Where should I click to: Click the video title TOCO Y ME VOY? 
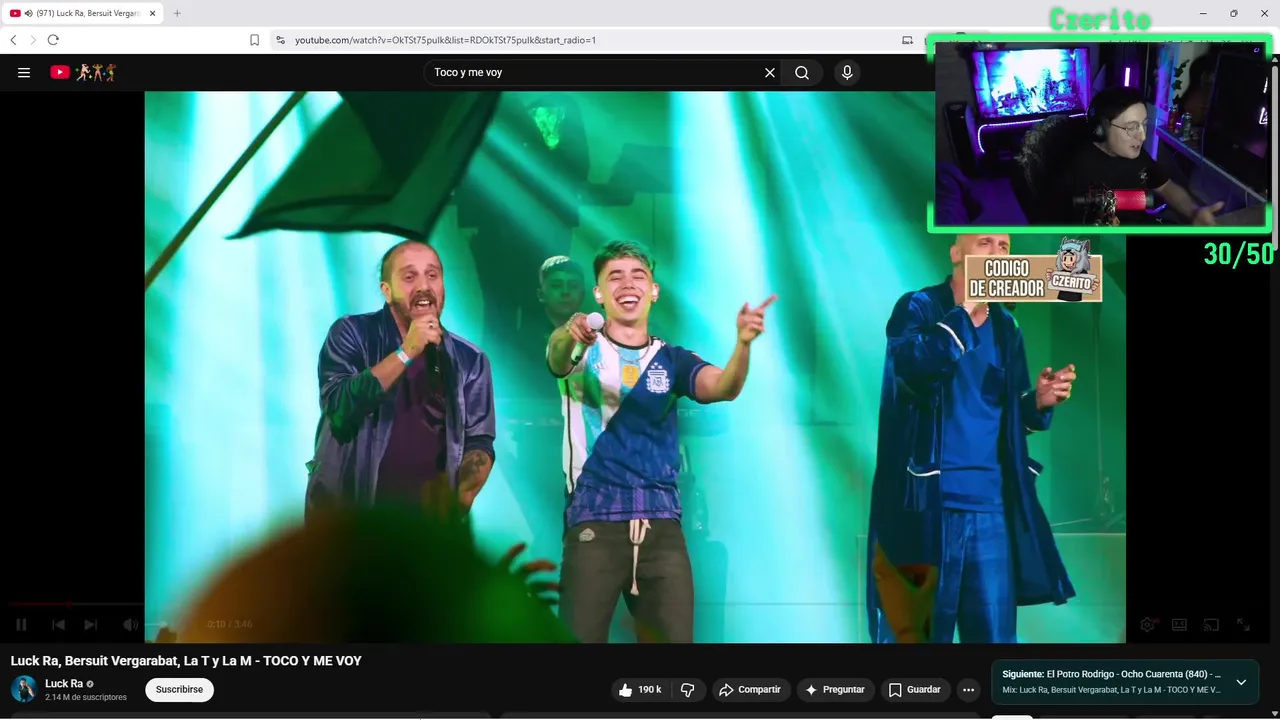click(x=186, y=661)
